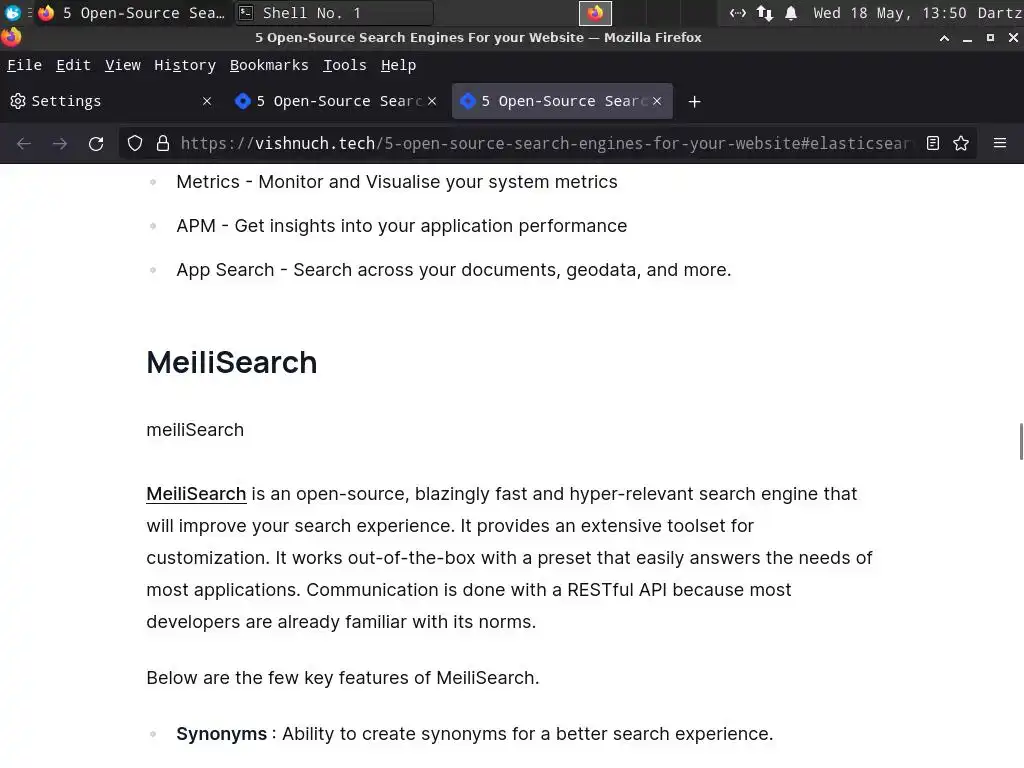
Task: Open the tracking protection shield icon
Action: coord(135,143)
